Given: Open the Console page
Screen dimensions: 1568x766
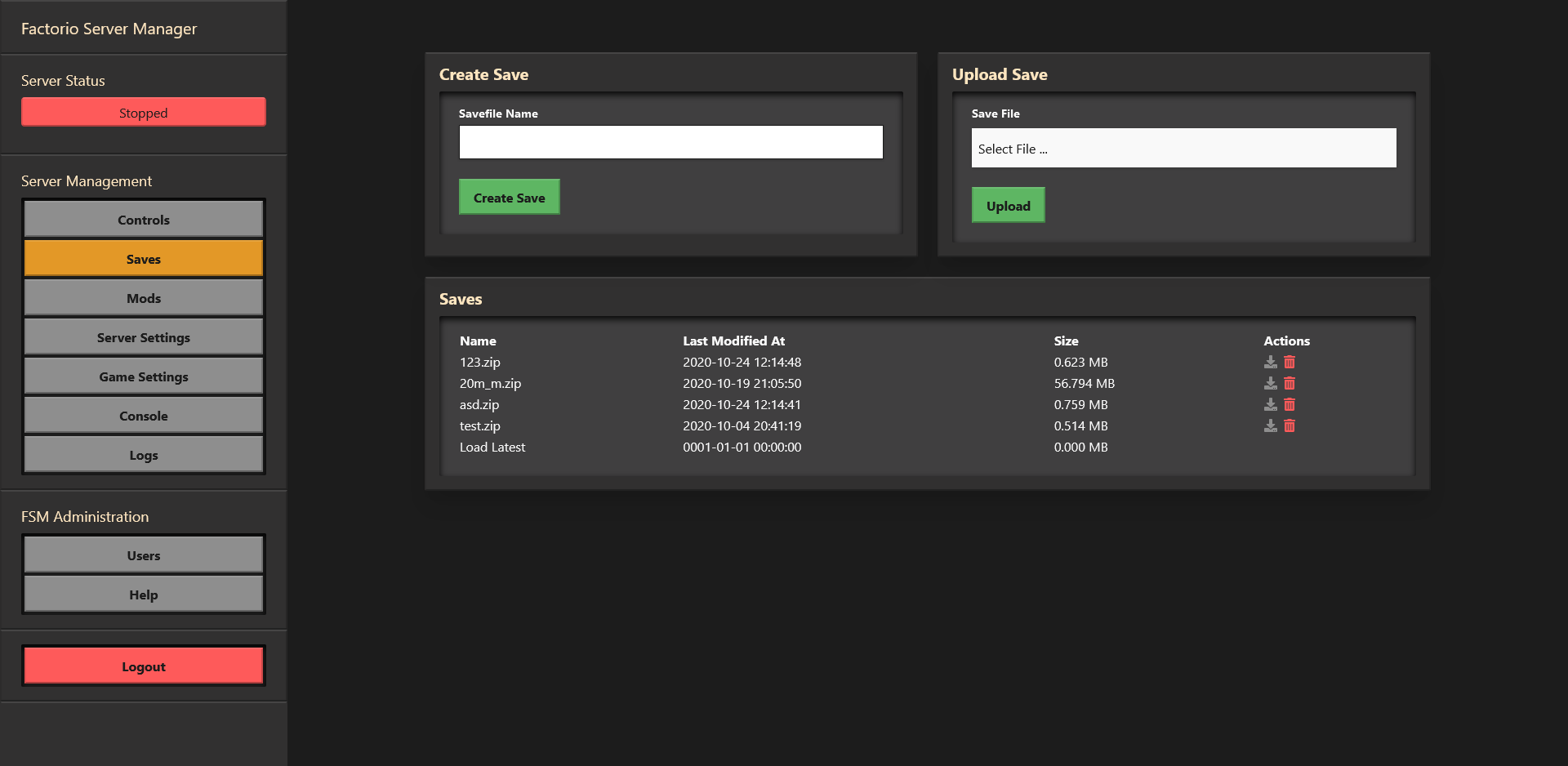Looking at the screenshot, I should point(144,416).
